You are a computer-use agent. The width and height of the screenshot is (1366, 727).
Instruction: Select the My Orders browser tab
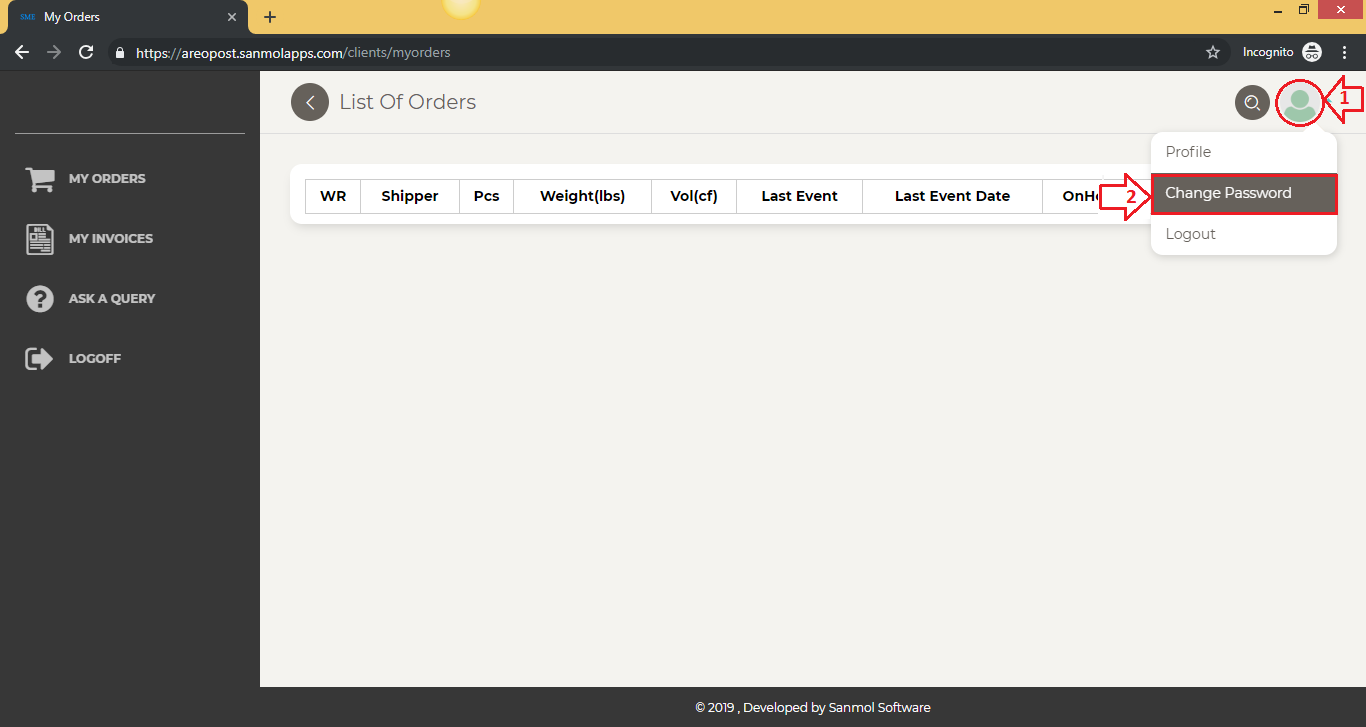click(x=129, y=17)
